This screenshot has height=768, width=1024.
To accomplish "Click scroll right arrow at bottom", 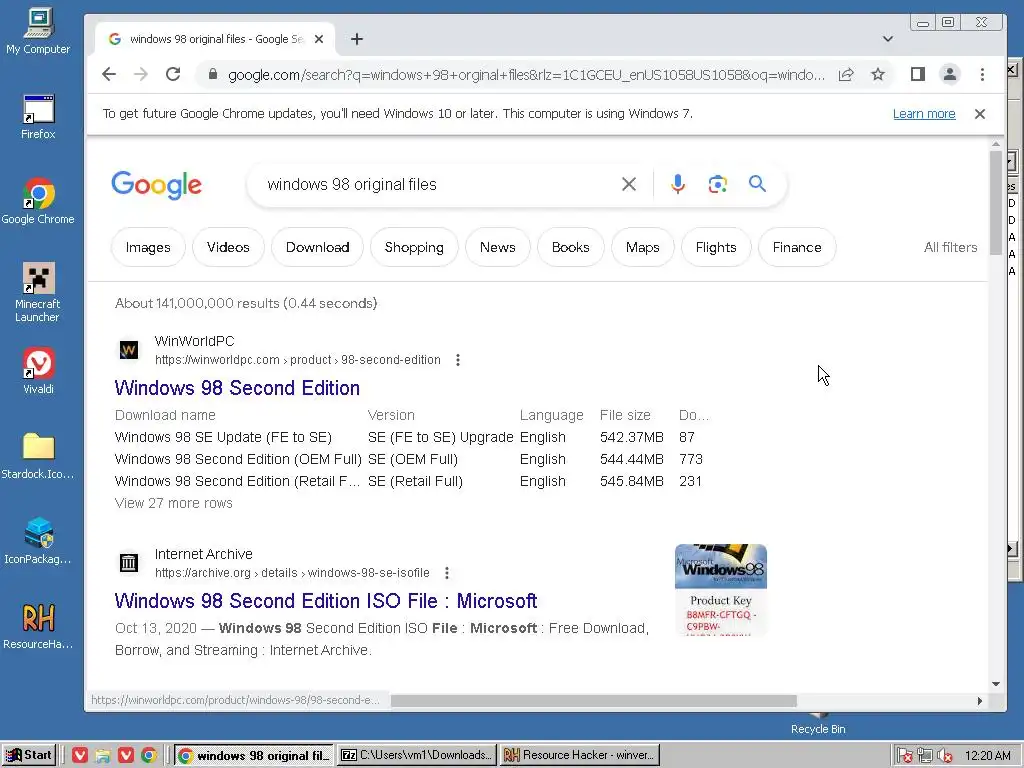I will (980, 701).
